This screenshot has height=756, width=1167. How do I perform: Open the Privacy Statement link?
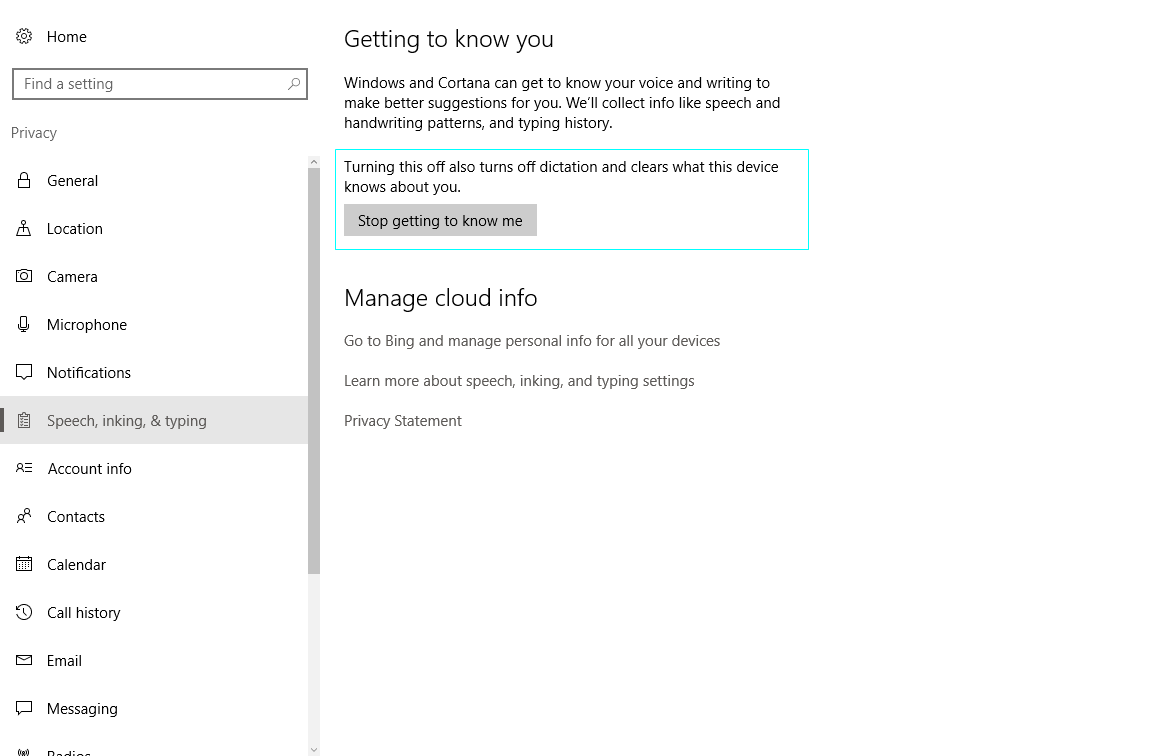(x=403, y=421)
